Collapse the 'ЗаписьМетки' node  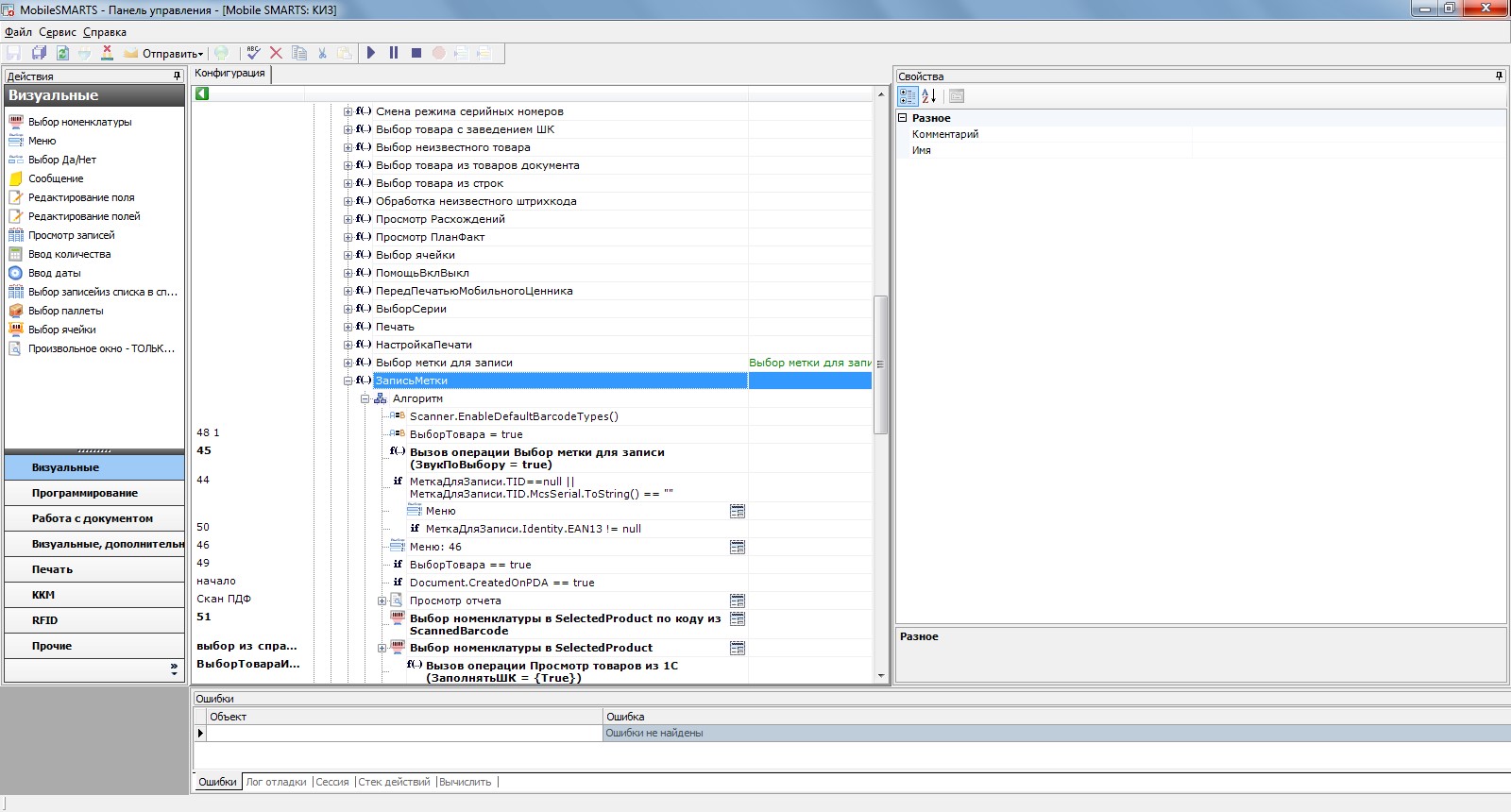coord(348,381)
